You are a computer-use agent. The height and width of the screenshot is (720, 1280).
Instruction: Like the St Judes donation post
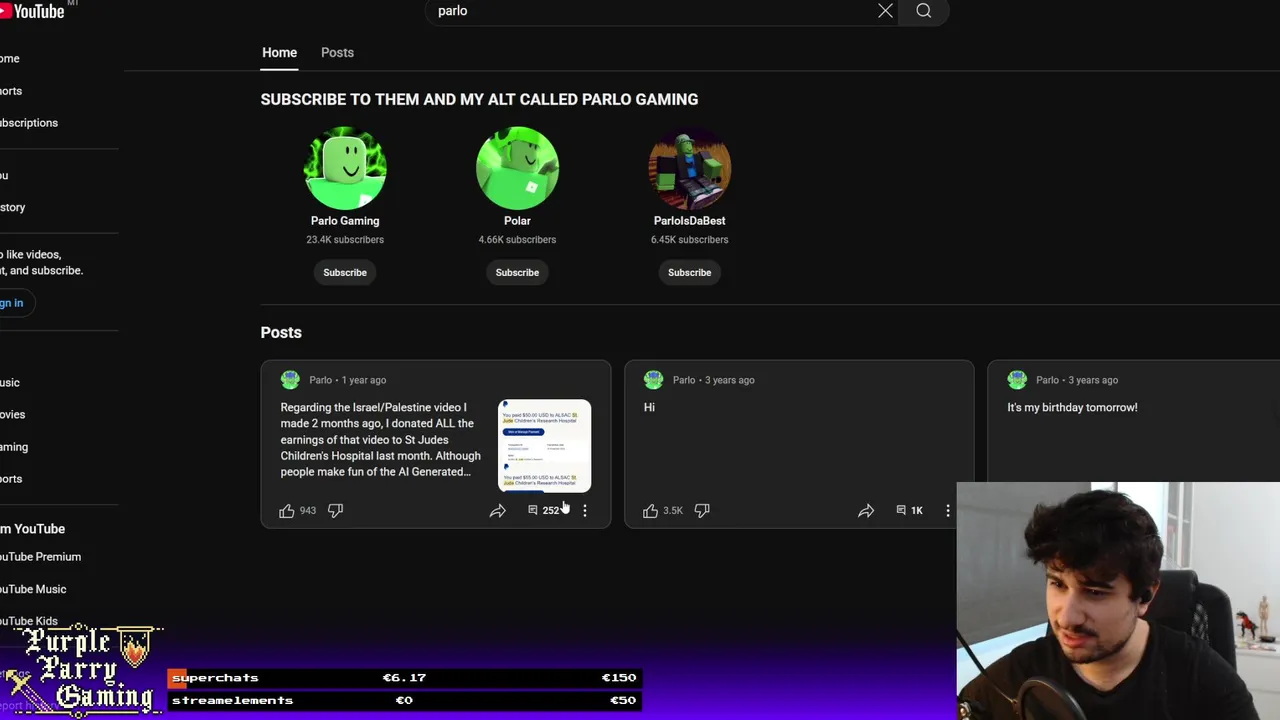(287, 510)
